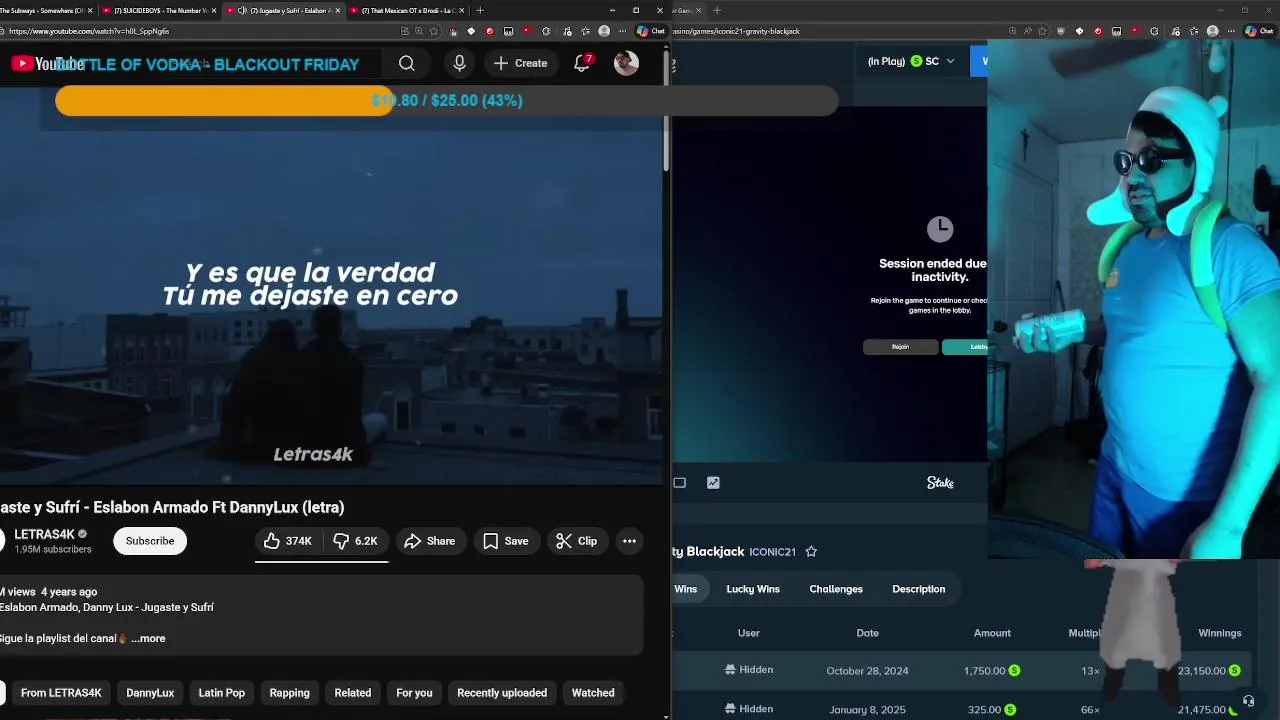The image size is (1280, 720).
Task: Select the For you chip
Action: 414,693
